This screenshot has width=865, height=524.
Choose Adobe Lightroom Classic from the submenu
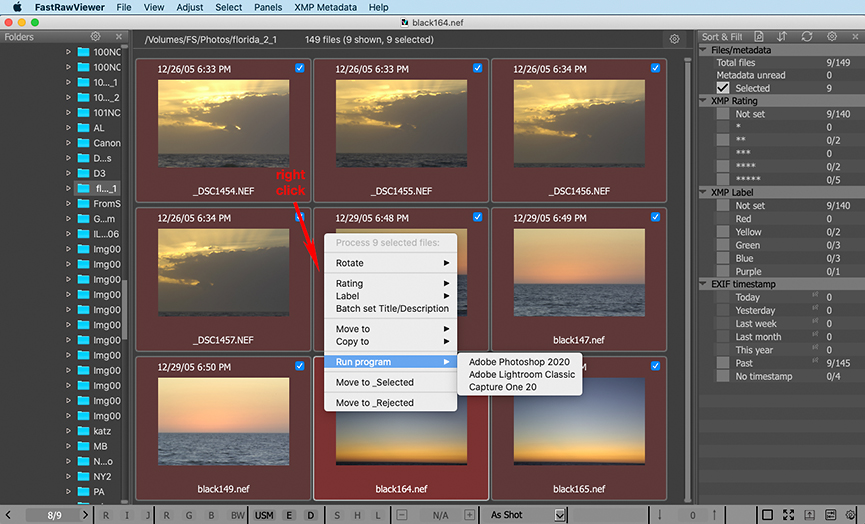click(522, 374)
